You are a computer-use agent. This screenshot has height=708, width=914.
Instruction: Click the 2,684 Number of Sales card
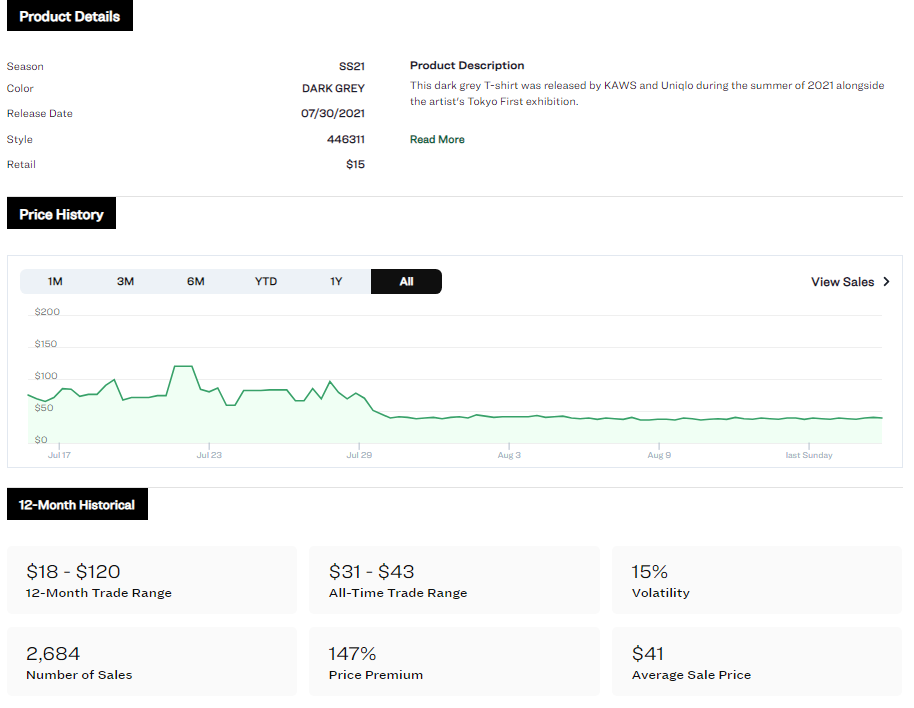pos(152,661)
